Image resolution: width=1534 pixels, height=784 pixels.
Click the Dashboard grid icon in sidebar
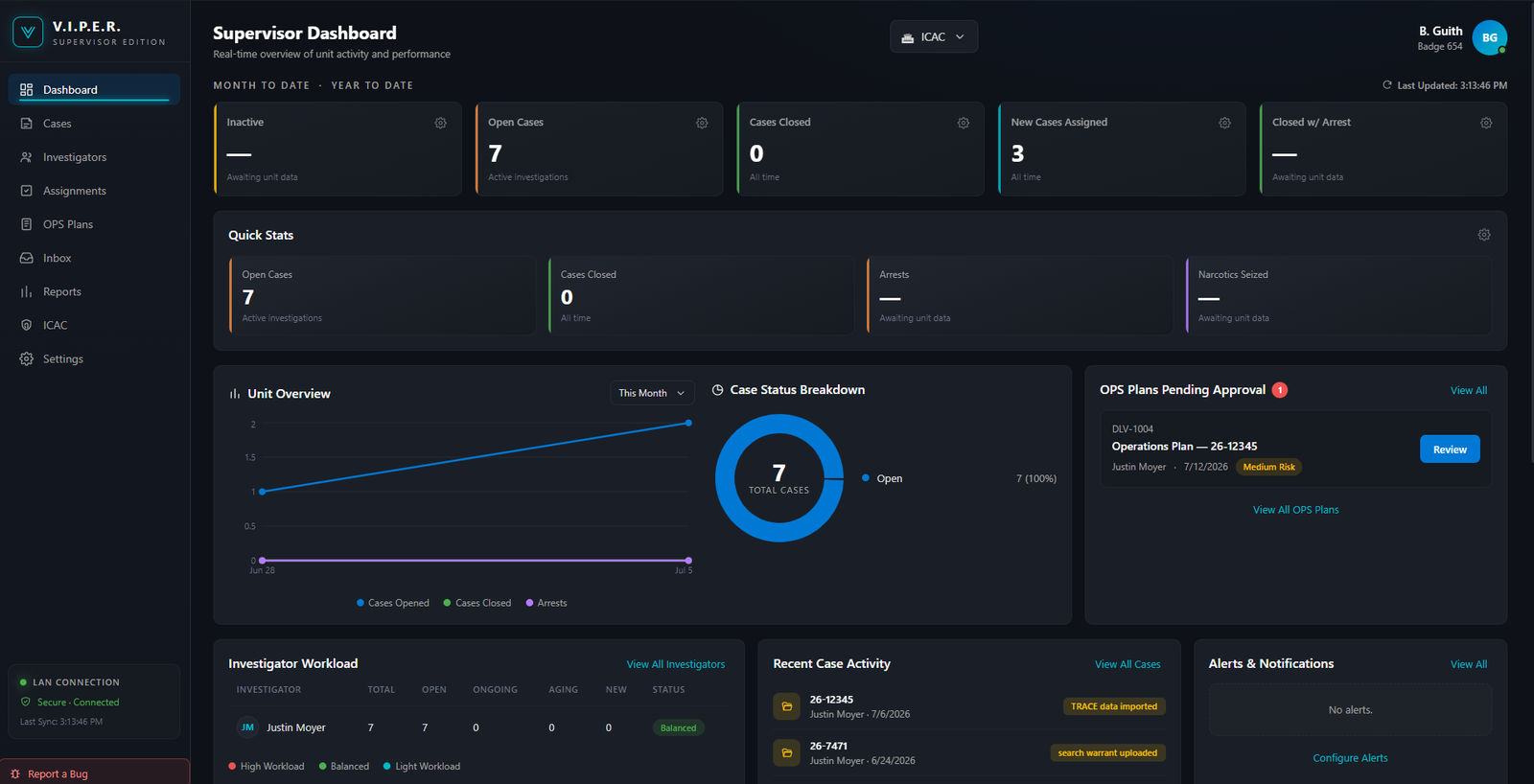26,89
